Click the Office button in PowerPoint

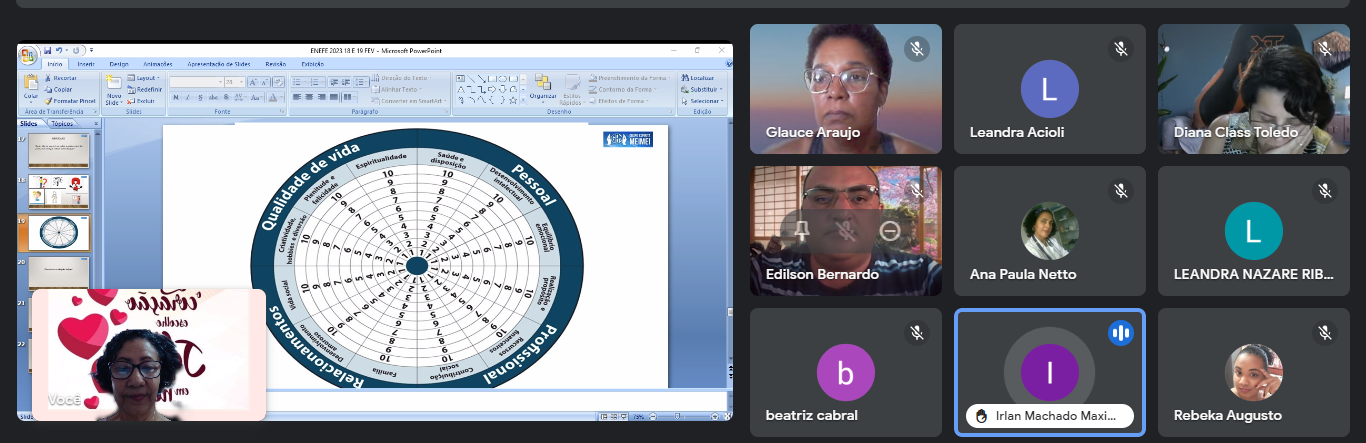pyautogui.click(x=28, y=53)
